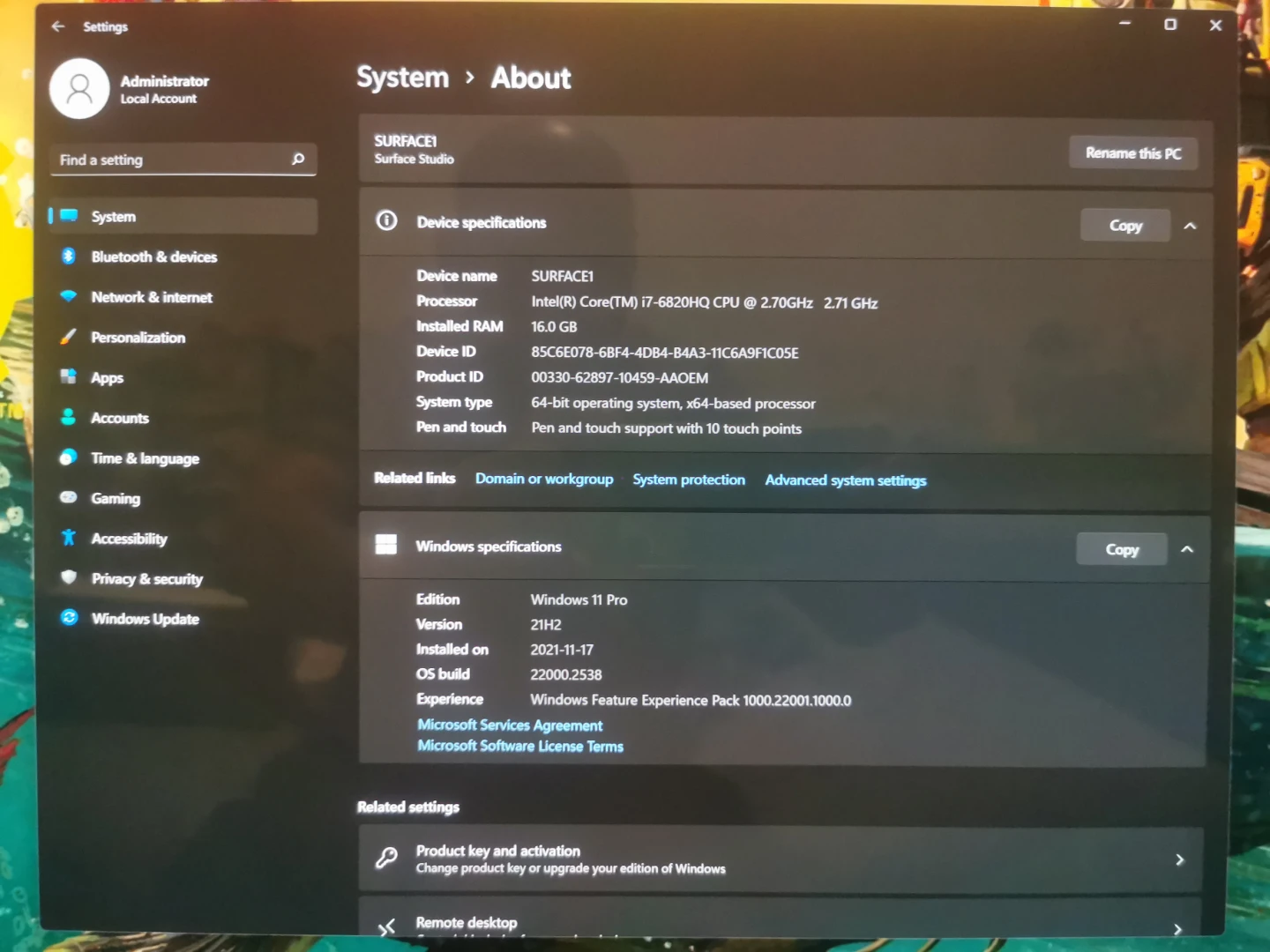This screenshot has height=952, width=1270.
Task: Open Advanced system settings link
Action: coord(846,480)
